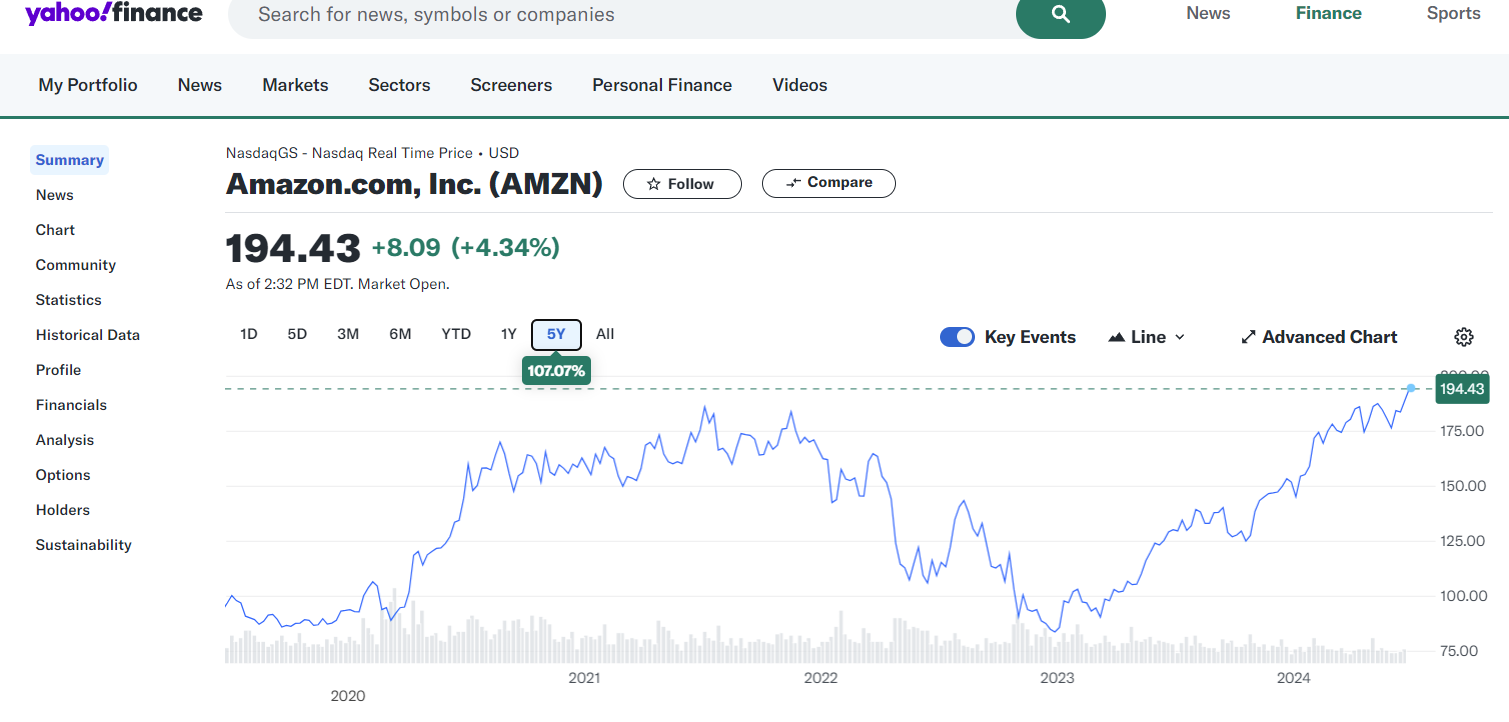The height and width of the screenshot is (722, 1509).
Task: Click the current price dot on chart
Action: click(x=1411, y=388)
